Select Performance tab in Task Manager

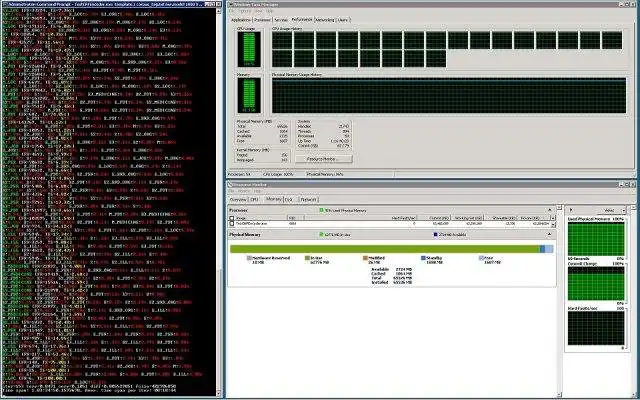coord(302,19)
